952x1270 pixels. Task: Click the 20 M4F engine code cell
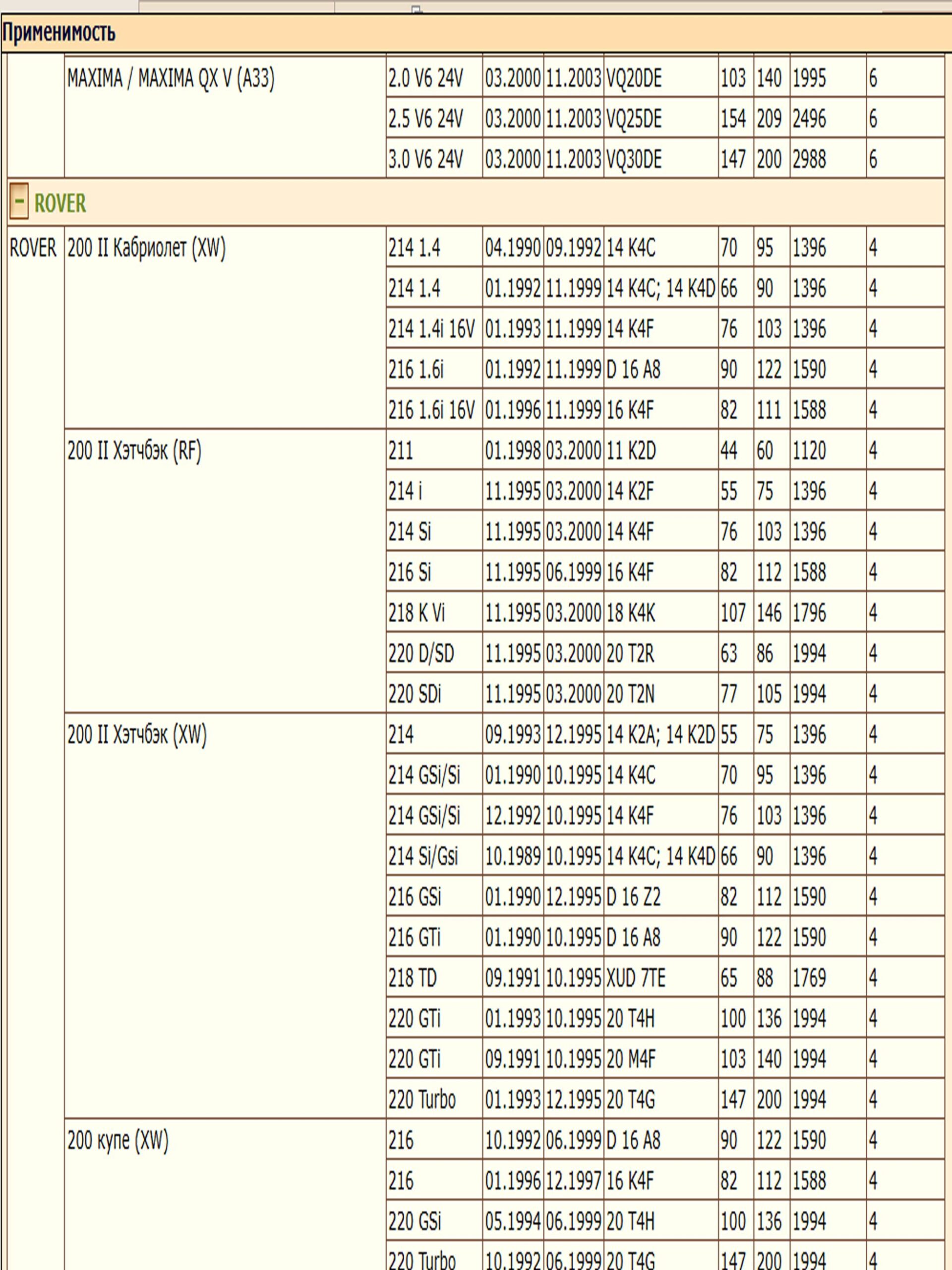point(631,1059)
